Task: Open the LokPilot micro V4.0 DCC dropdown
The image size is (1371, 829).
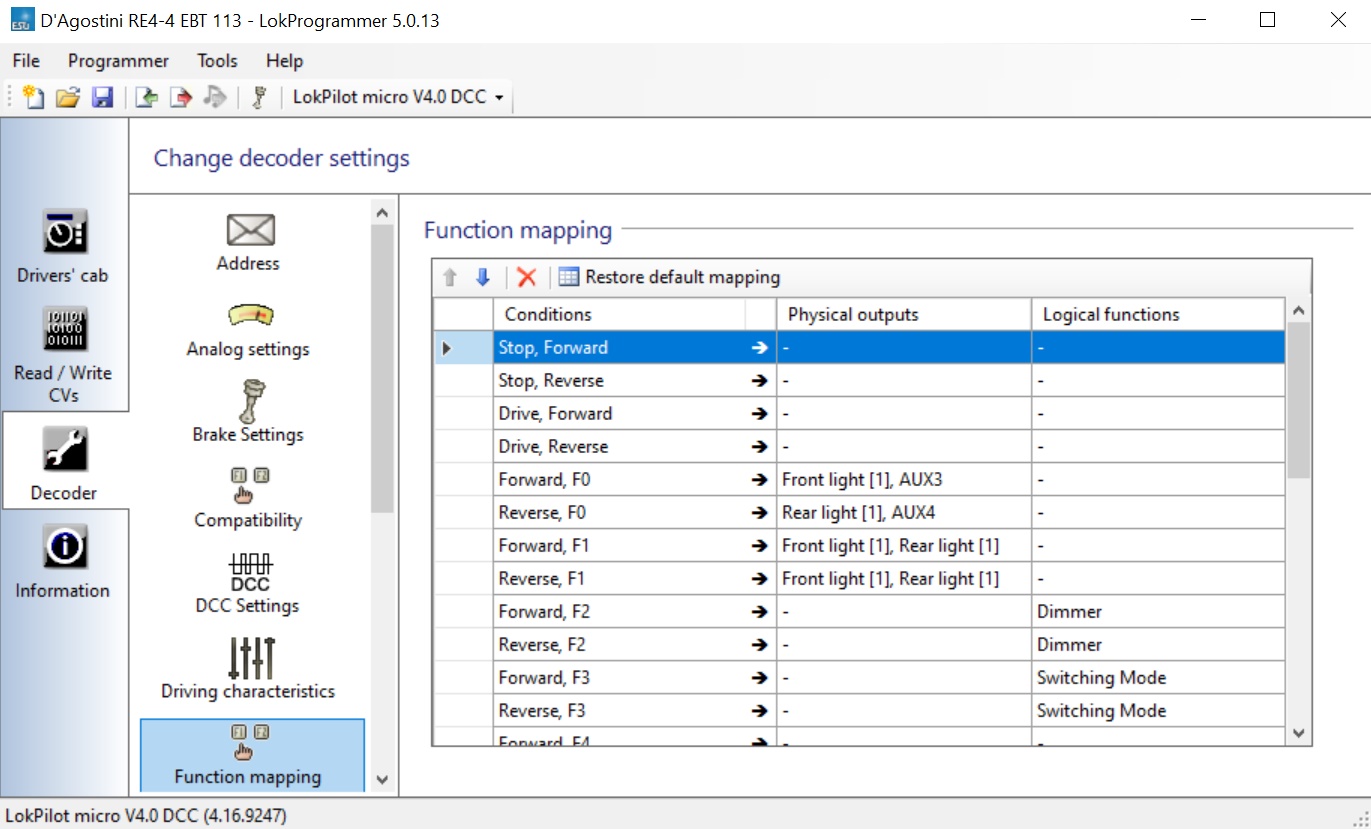Action: point(398,97)
